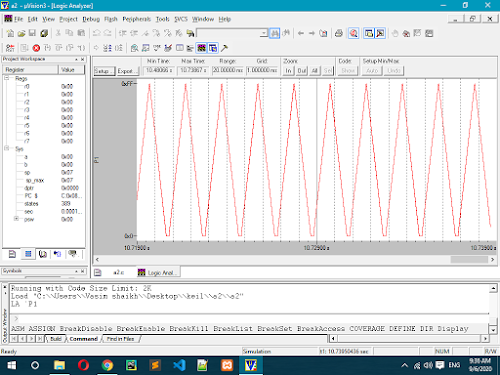Click the Print icon in the toolbar
This screenshot has height=375, width=500.
click(339, 33)
